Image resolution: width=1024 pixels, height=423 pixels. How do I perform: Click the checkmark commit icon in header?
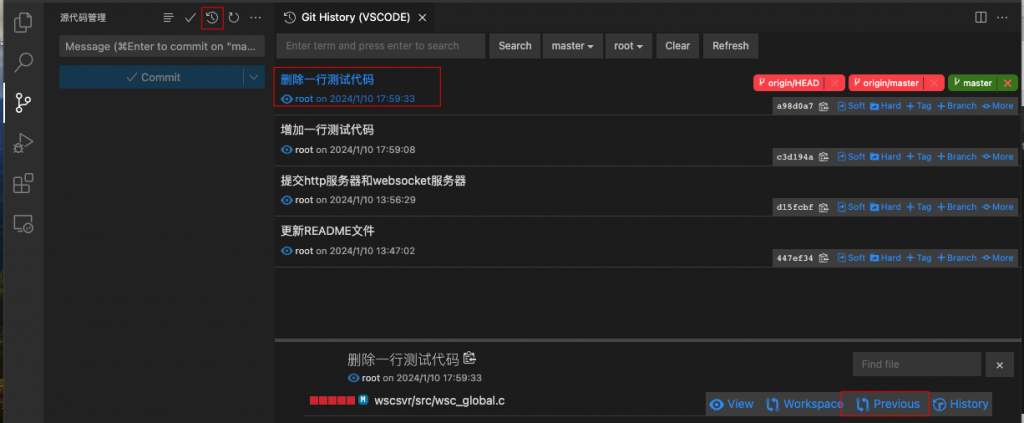190,17
